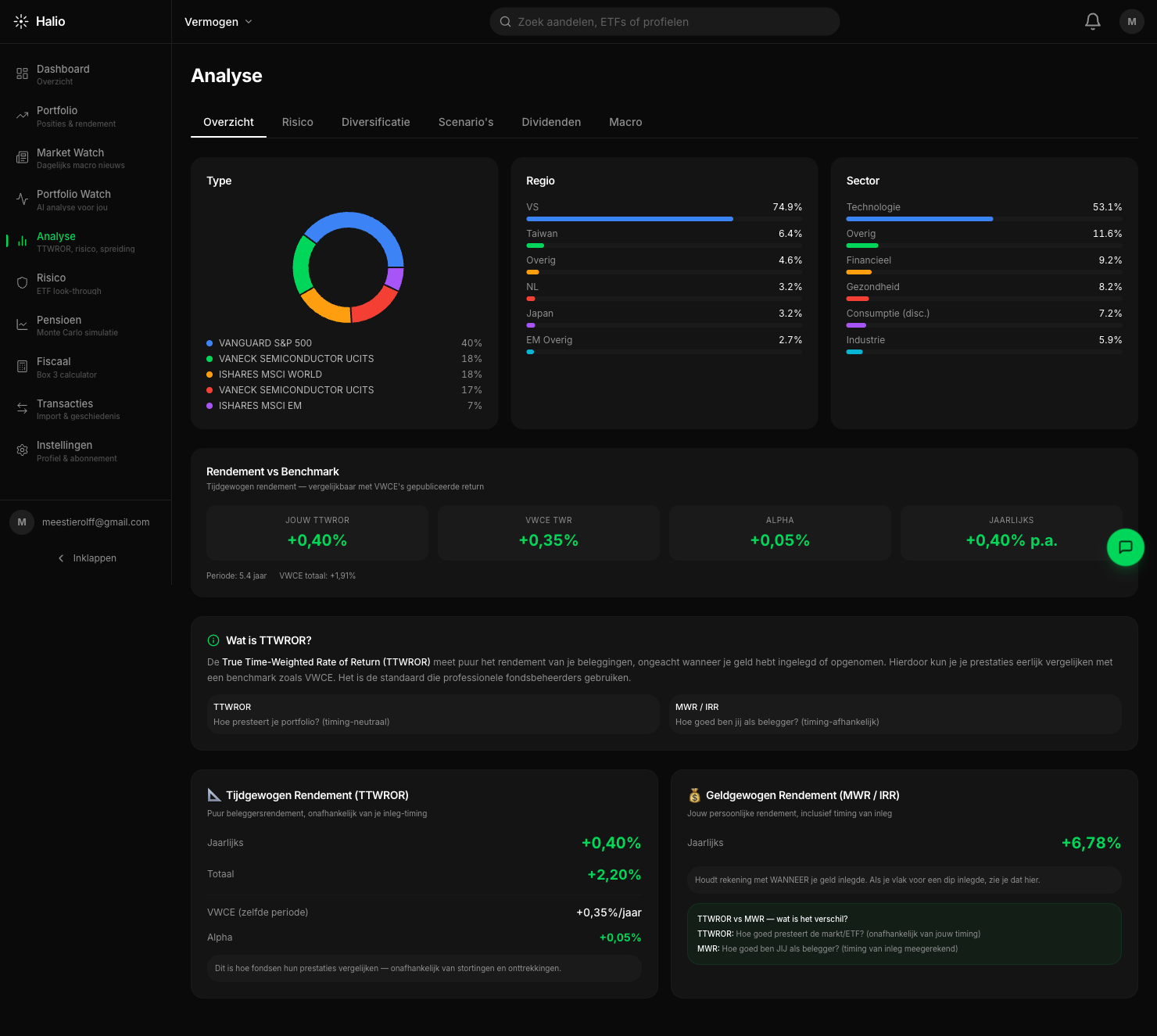Collapse sidebar with Inklappen

[87, 558]
